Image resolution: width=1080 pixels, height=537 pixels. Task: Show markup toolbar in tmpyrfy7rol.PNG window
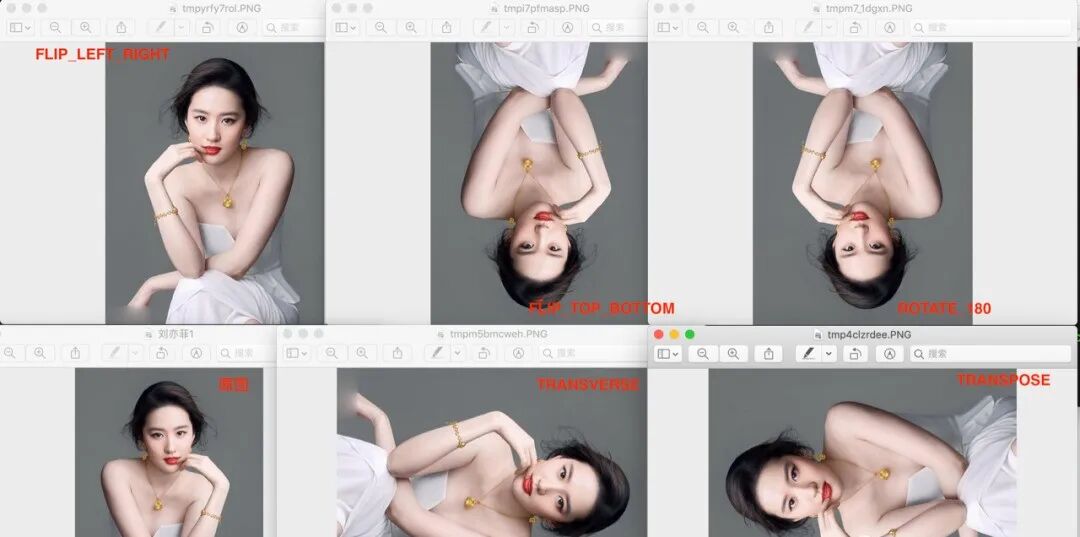coord(242,28)
